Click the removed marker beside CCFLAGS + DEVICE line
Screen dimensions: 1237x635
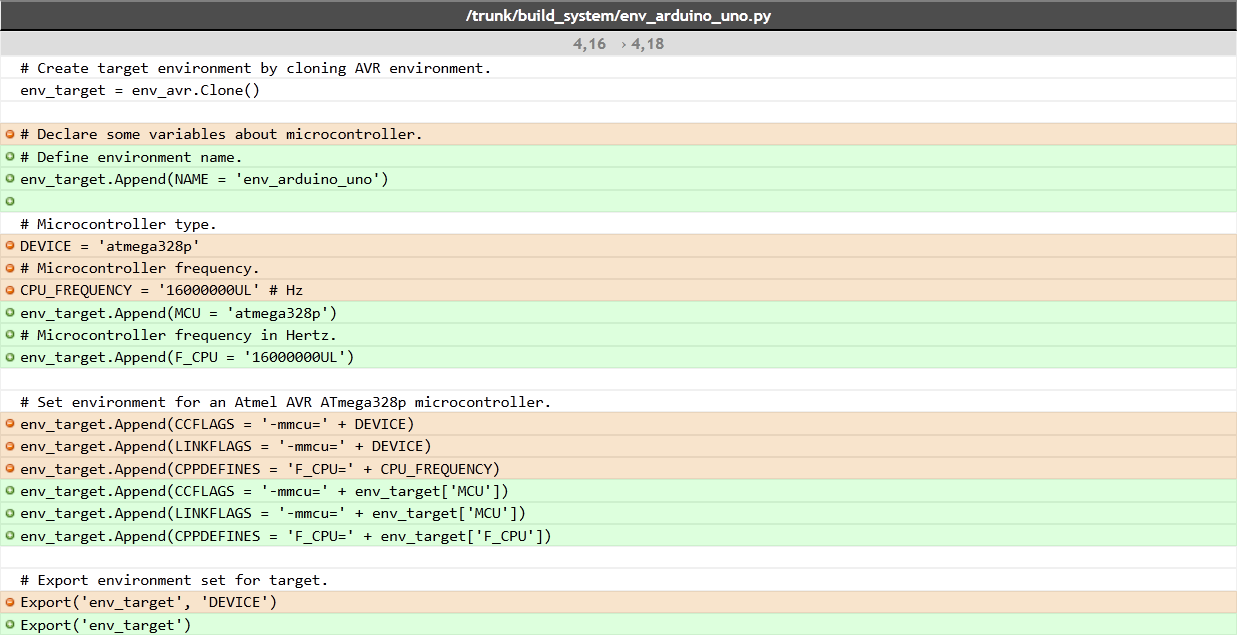[x=9, y=424]
